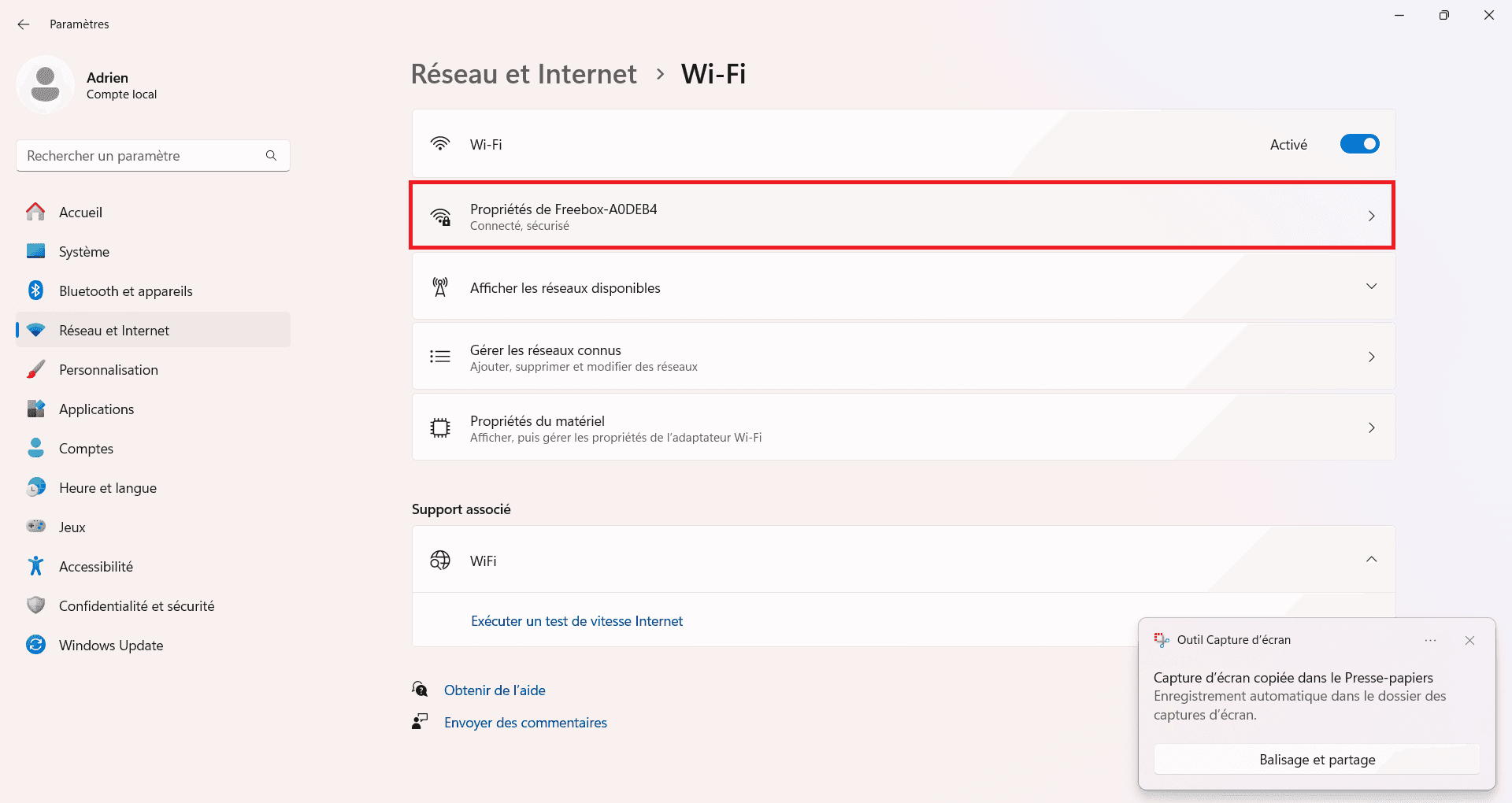Go to Accueil in the sidebar
The image size is (1512, 803).
pos(153,212)
